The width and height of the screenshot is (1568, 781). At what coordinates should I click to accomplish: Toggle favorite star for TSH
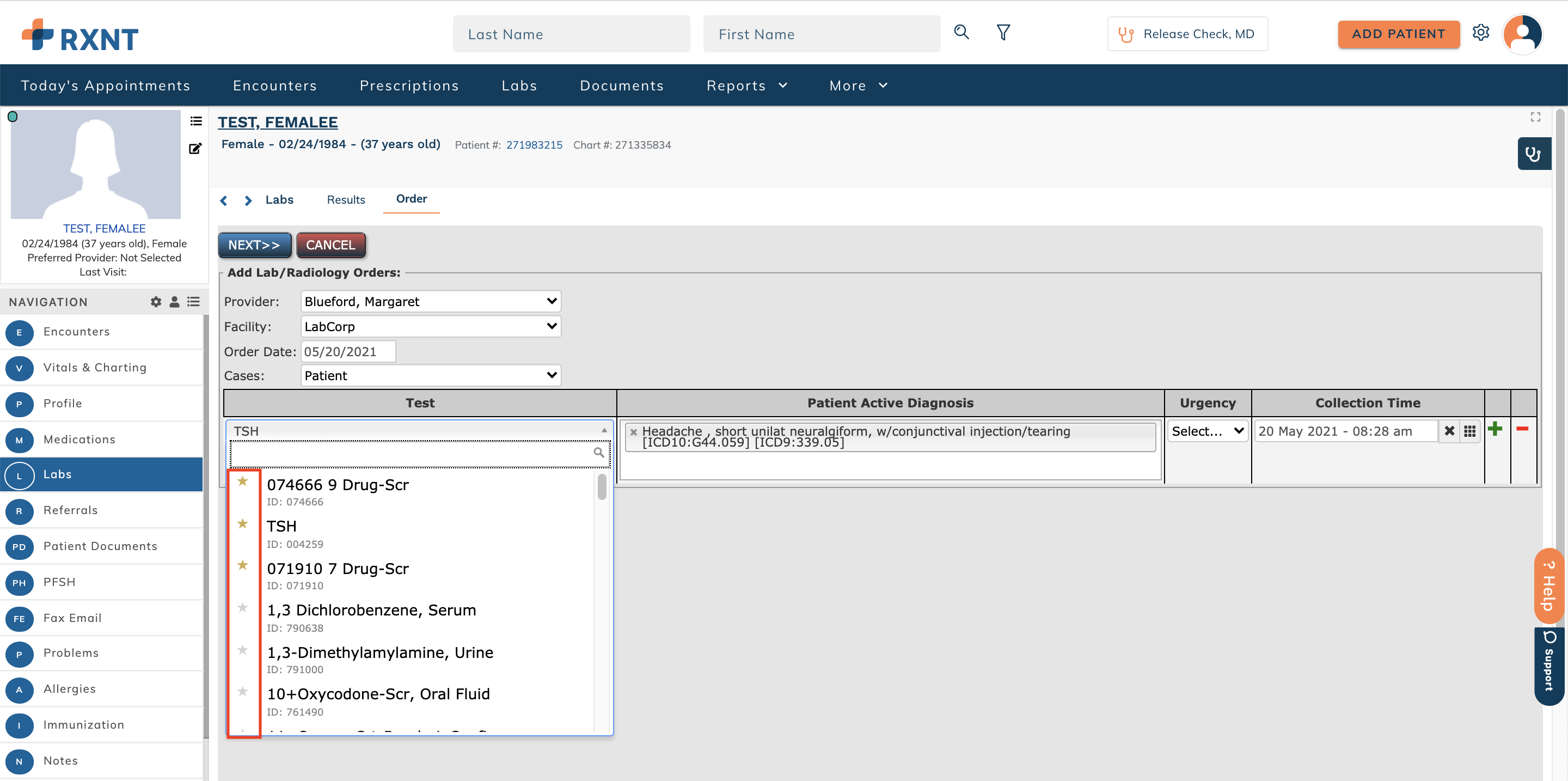(x=242, y=523)
